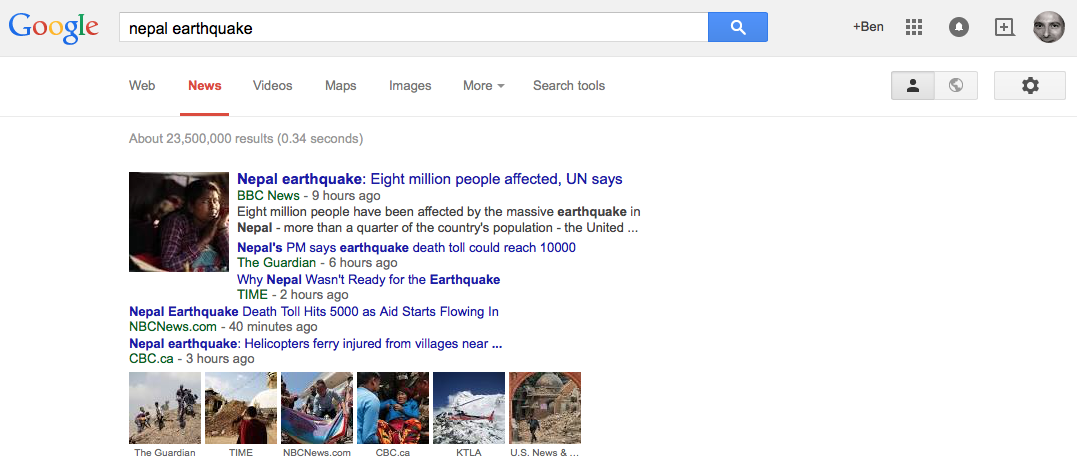Viewport: 1077px width, 462px height.
Task: Open the notifications bell icon
Action: click(959, 28)
